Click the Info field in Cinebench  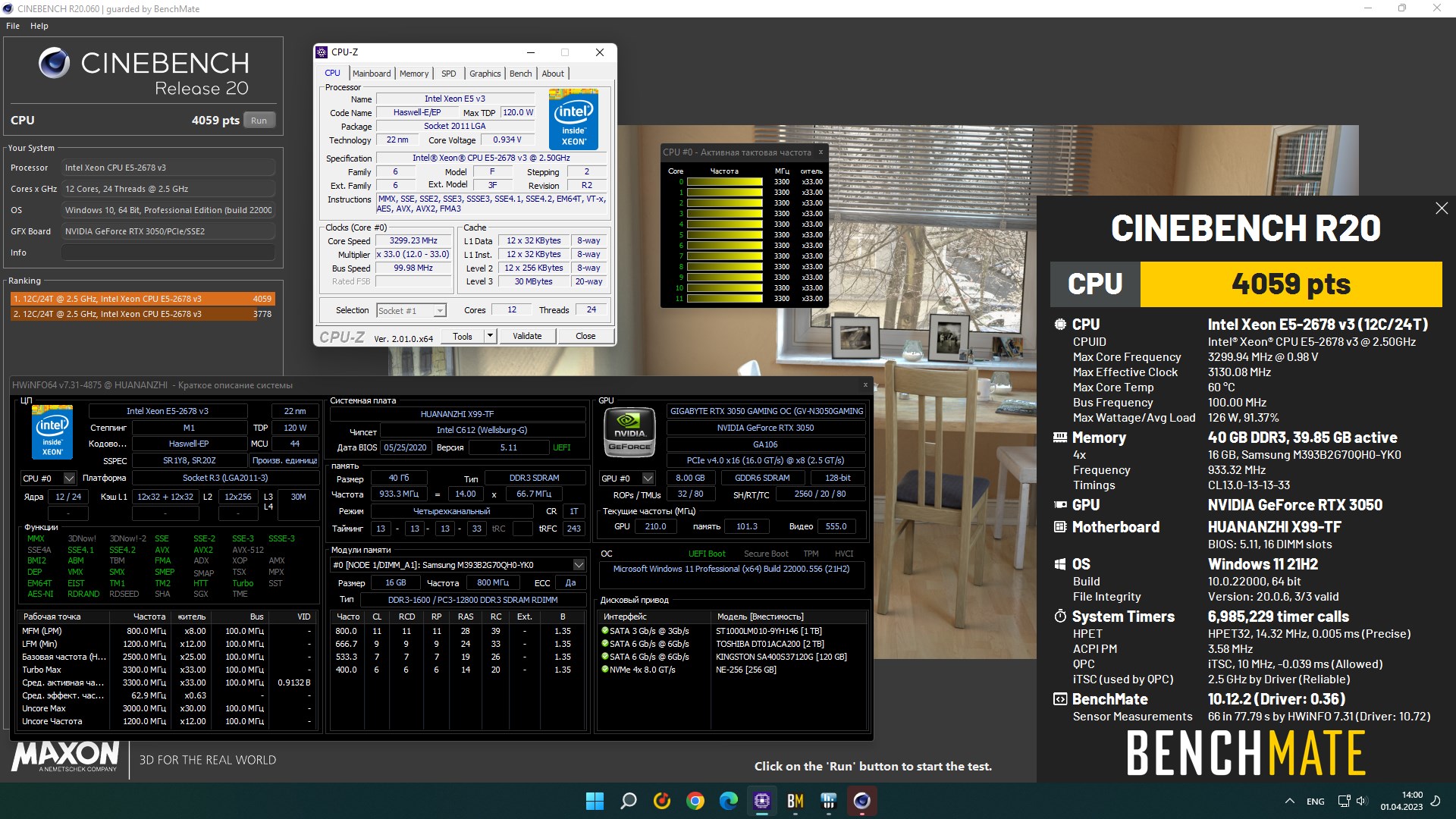(168, 253)
